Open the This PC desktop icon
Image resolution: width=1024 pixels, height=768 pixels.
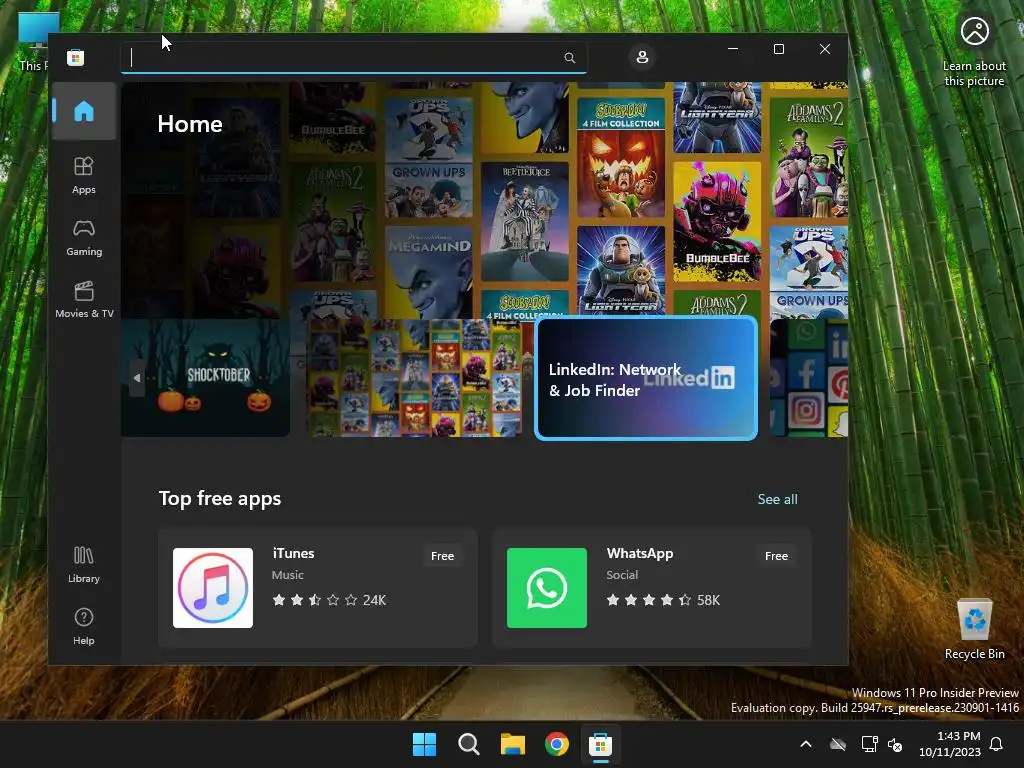(x=33, y=42)
